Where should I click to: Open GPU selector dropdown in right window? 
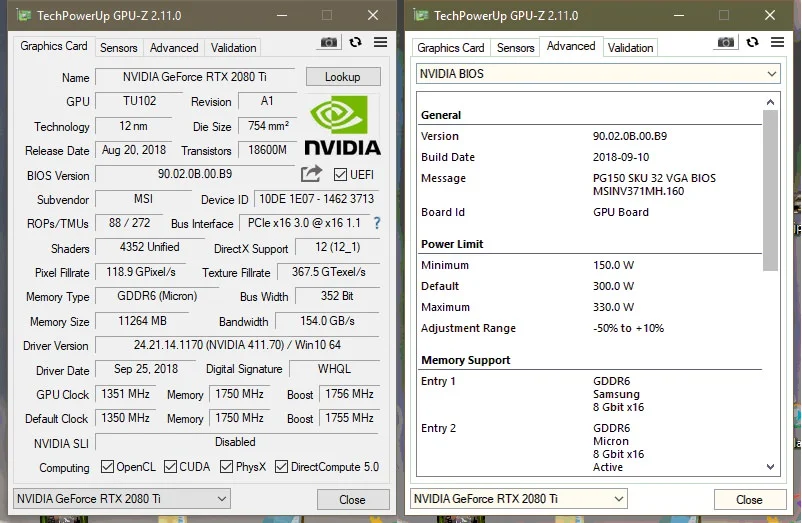point(518,498)
